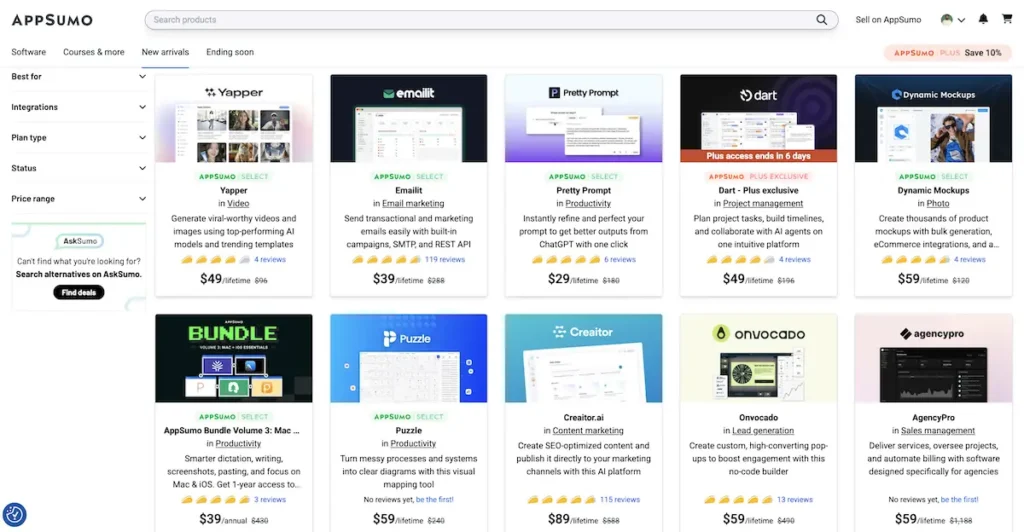Open the user avatar icon

pyautogui.click(x=946, y=20)
